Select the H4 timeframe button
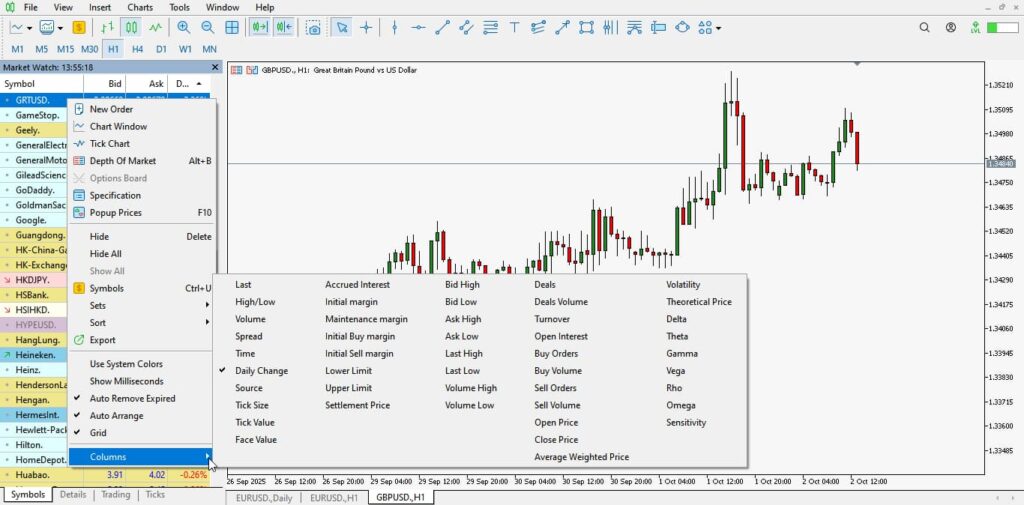1024x505 pixels. click(137, 49)
